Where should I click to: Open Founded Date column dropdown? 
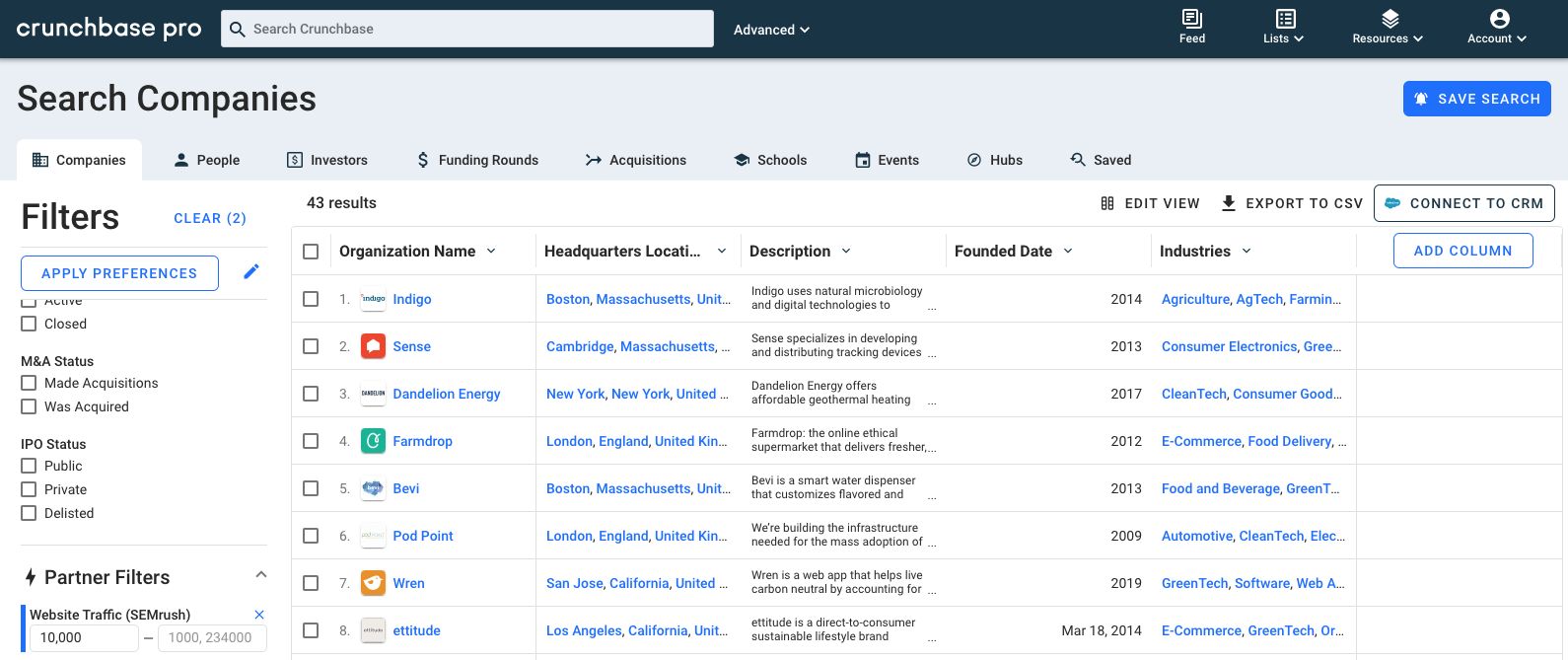pos(1068,251)
